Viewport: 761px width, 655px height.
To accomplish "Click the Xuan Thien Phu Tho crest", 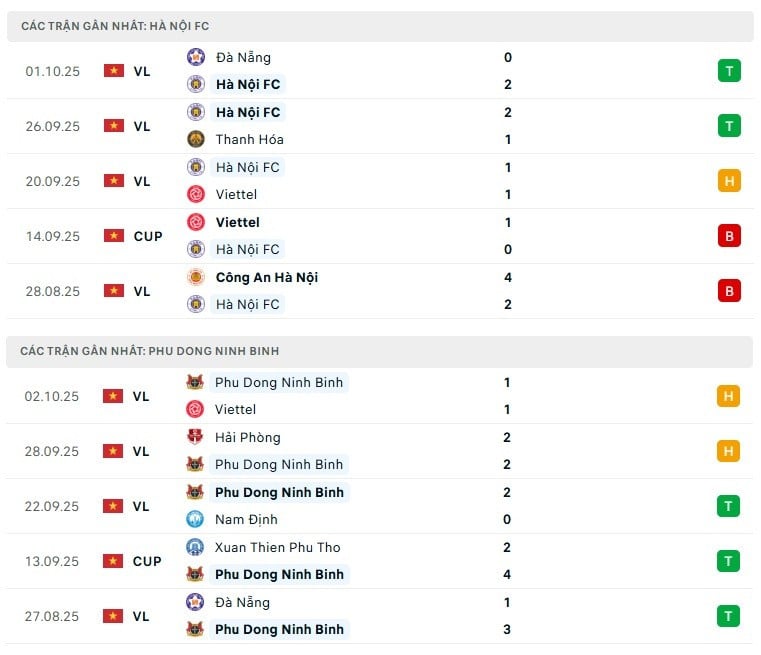I will [x=196, y=547].
